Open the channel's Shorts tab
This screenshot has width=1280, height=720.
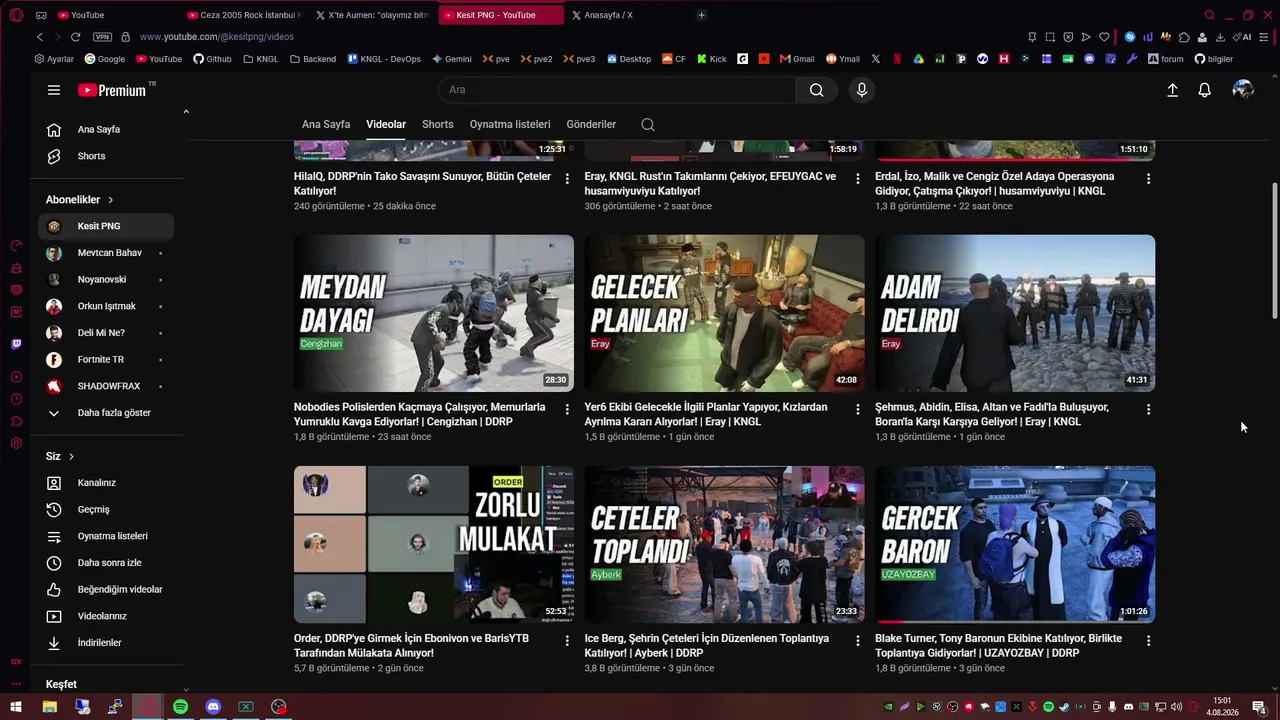438,125
